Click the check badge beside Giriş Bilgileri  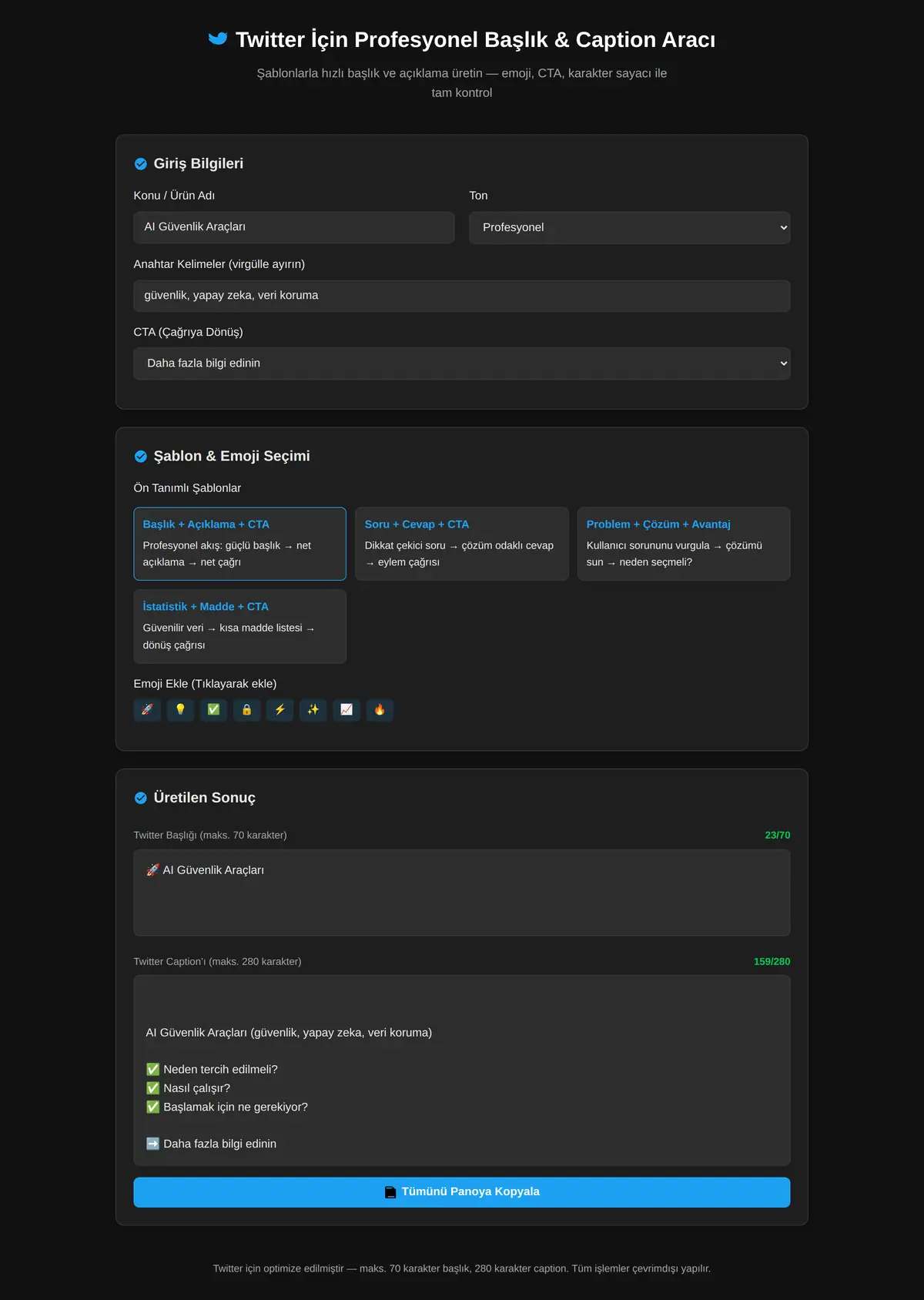(x=141, y=164)
